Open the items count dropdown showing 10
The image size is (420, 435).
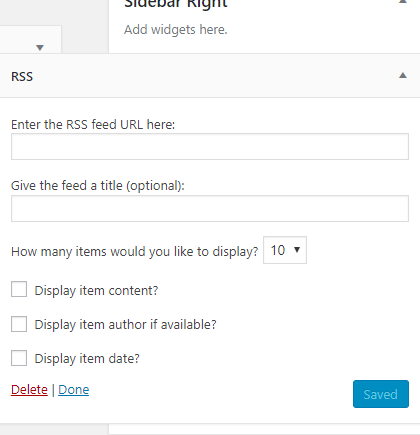point(285,250)
